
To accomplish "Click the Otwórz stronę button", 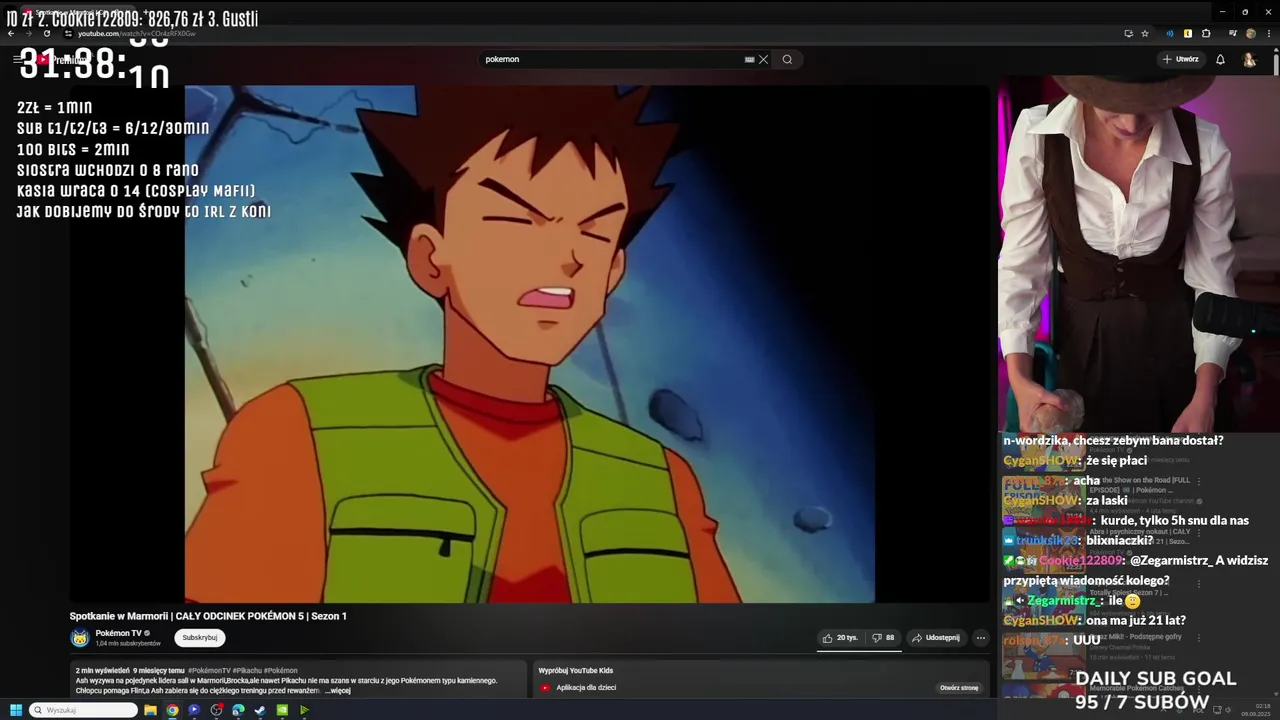I will (x=959, y=688).
